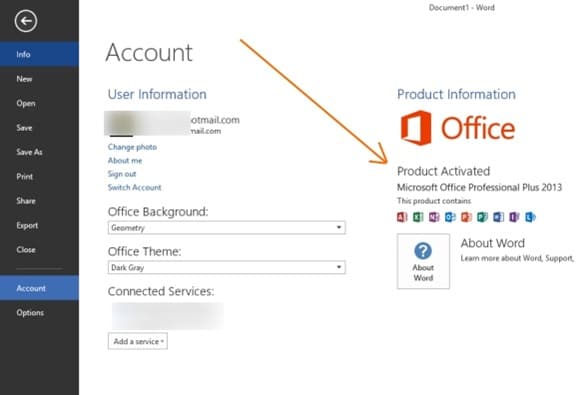Click the This product contains text
Viewport: 577px width, 395px height.
tap(434, 201)
